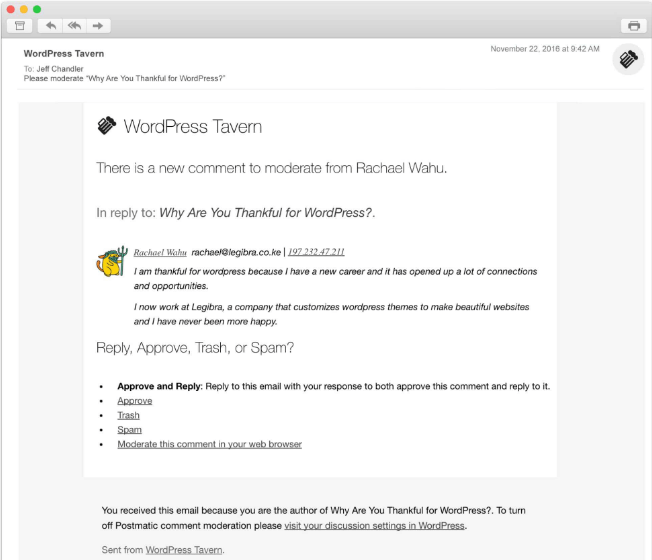Open Moderate this comment in your web browser
This screenshot has width=652, height=560.
[x=210, y=444]
